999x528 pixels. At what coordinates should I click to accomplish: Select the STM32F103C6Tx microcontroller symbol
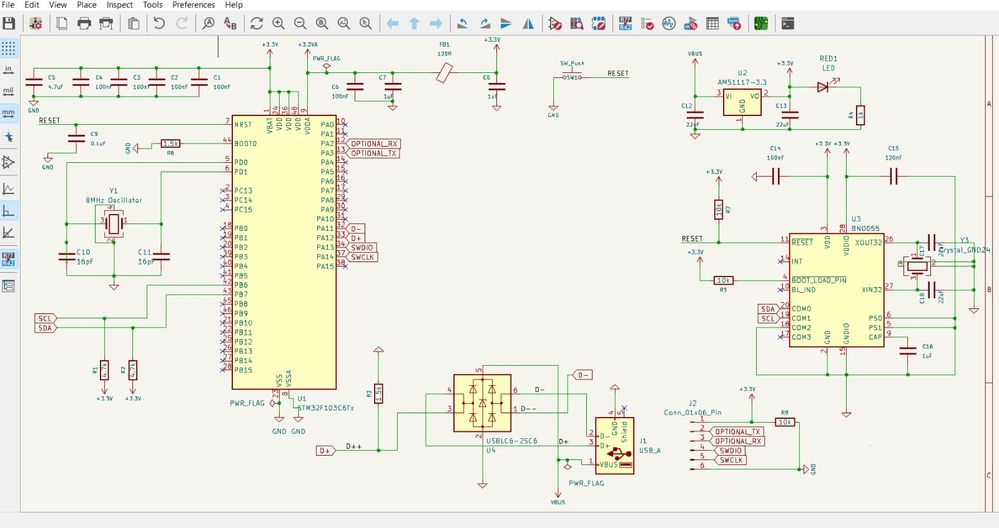click(285, 250)
